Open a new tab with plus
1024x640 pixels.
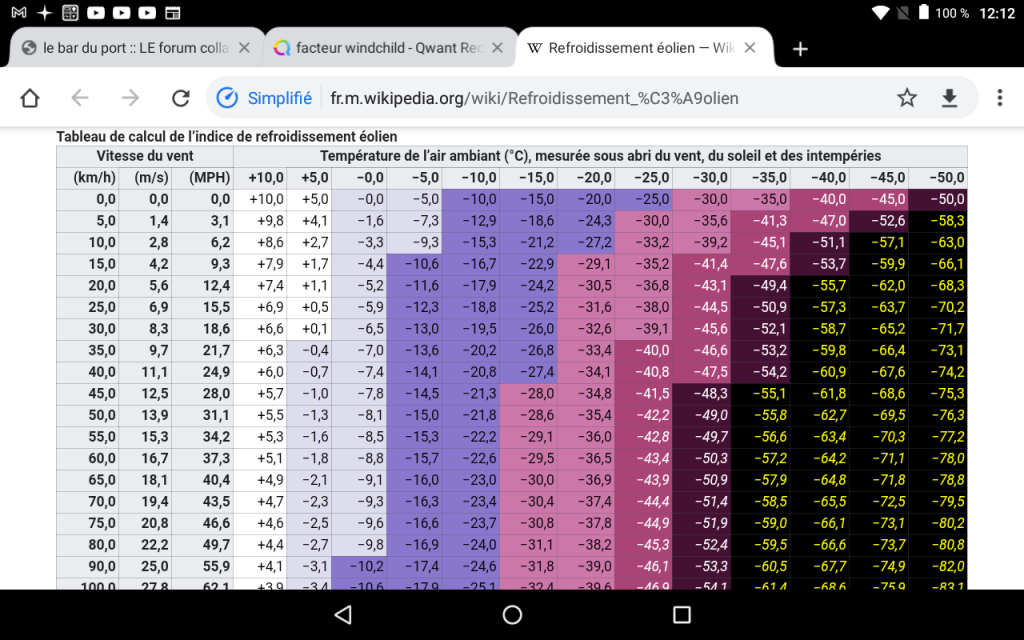click(x=800, y=49)
